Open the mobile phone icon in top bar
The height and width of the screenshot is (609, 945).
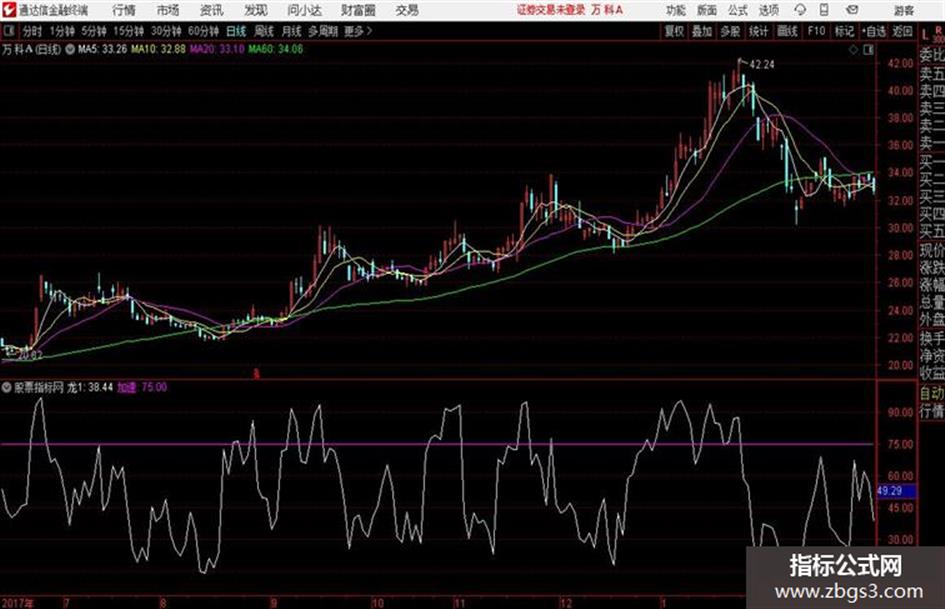click(824, 10)
